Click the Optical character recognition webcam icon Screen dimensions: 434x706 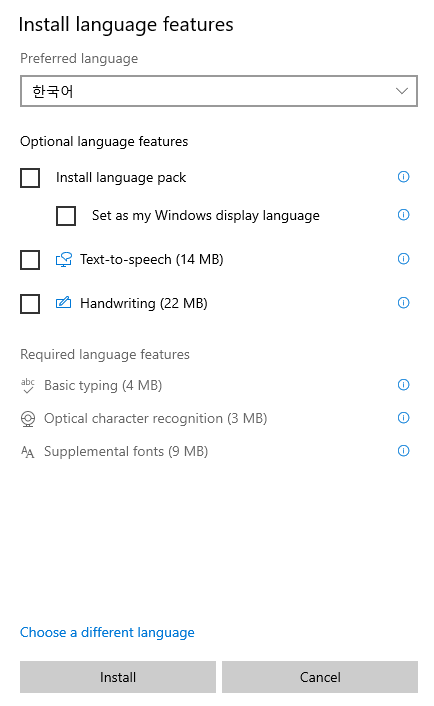click(28, 419)
